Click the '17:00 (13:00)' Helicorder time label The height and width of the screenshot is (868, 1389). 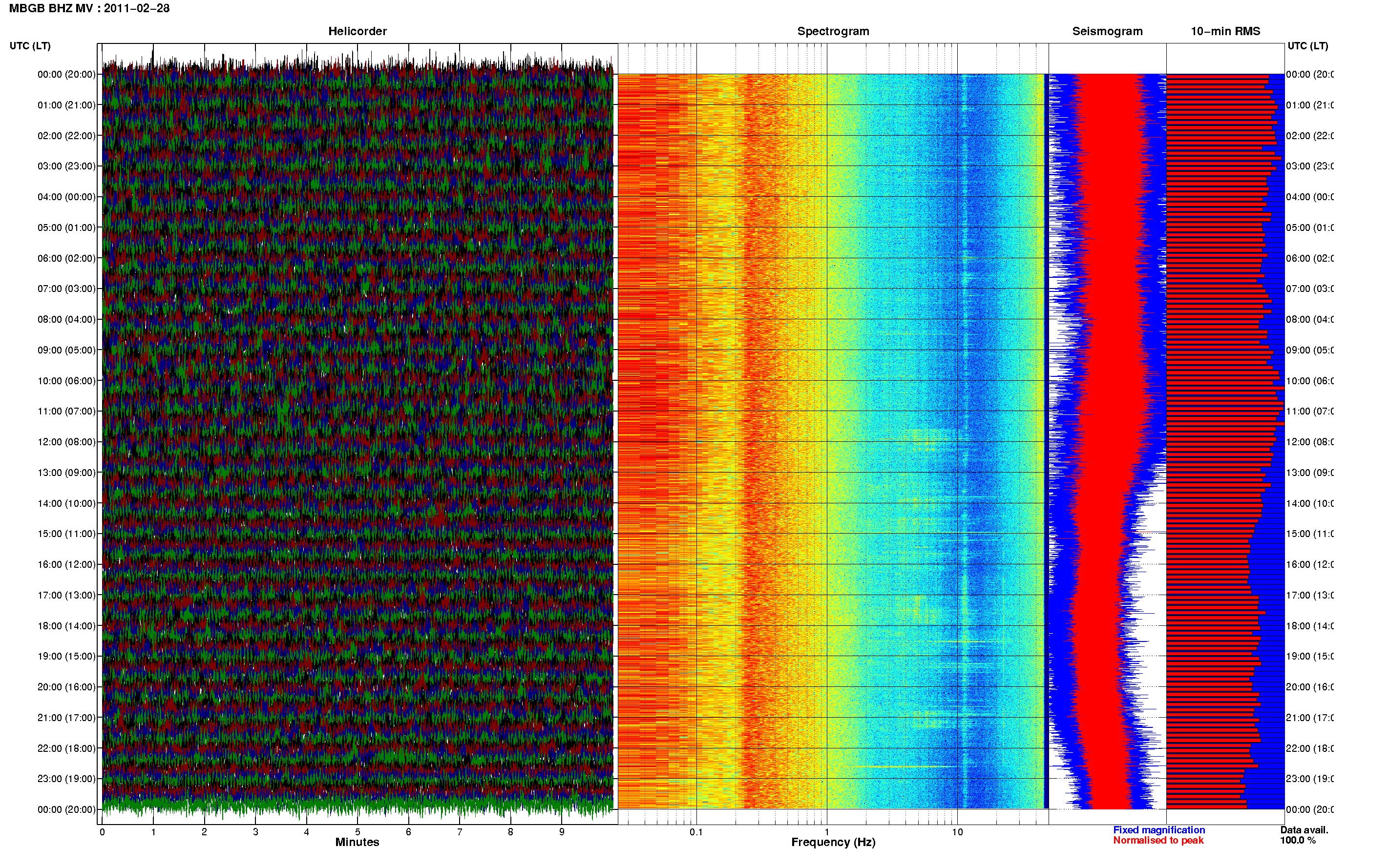pyautogui.click(x=66, y=595)
